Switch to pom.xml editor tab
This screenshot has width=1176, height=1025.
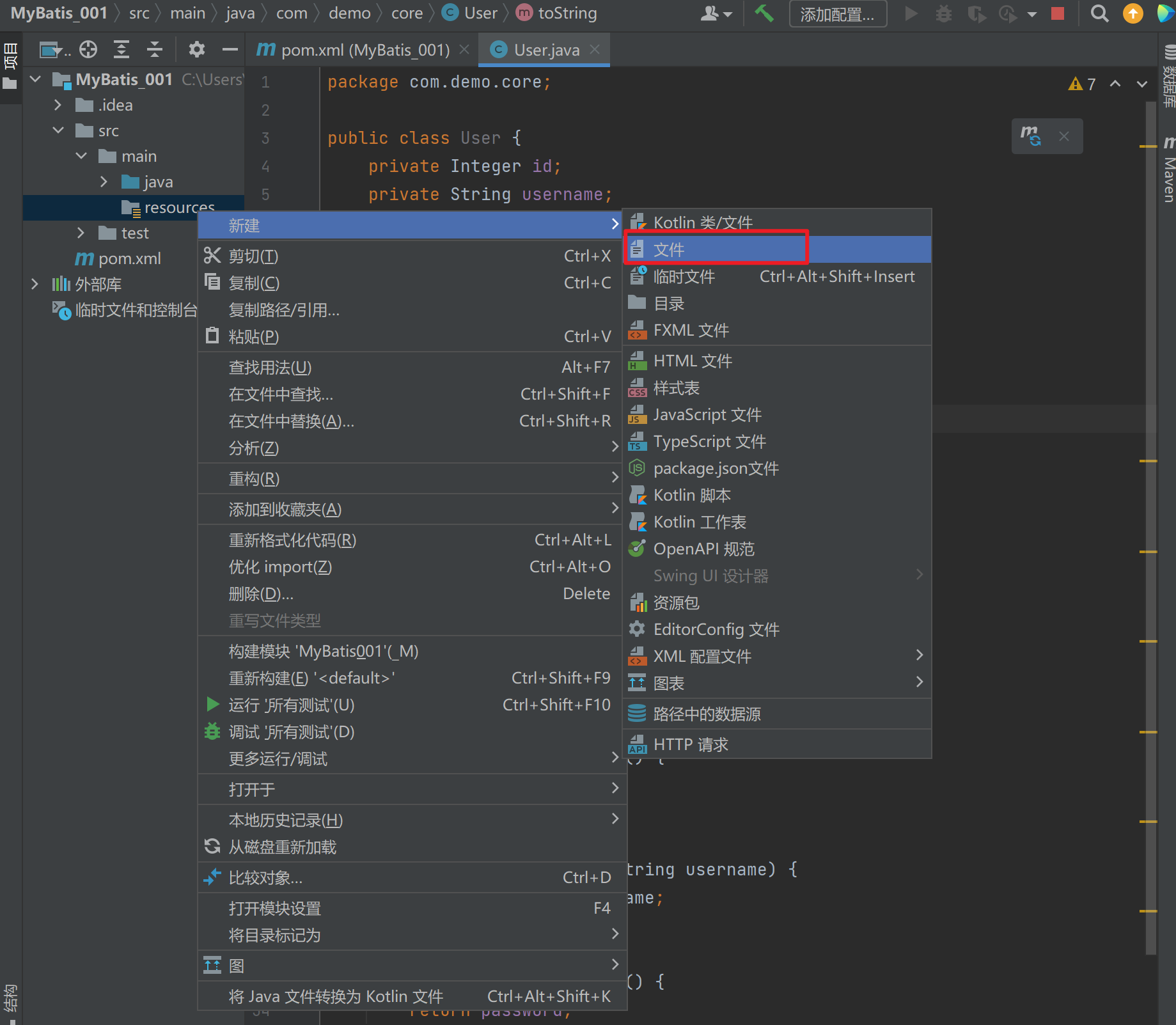click(x=365, y=50)
